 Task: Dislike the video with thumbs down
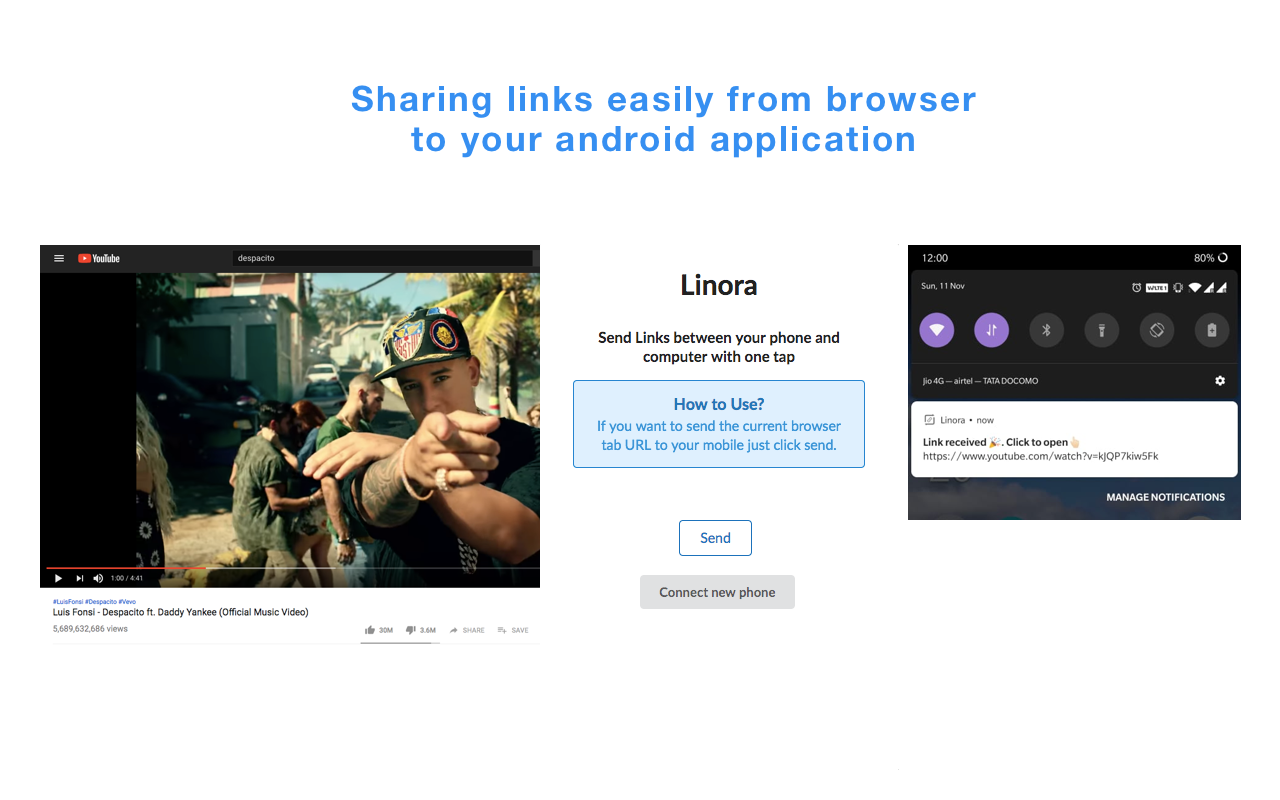[x=410, y=630]
